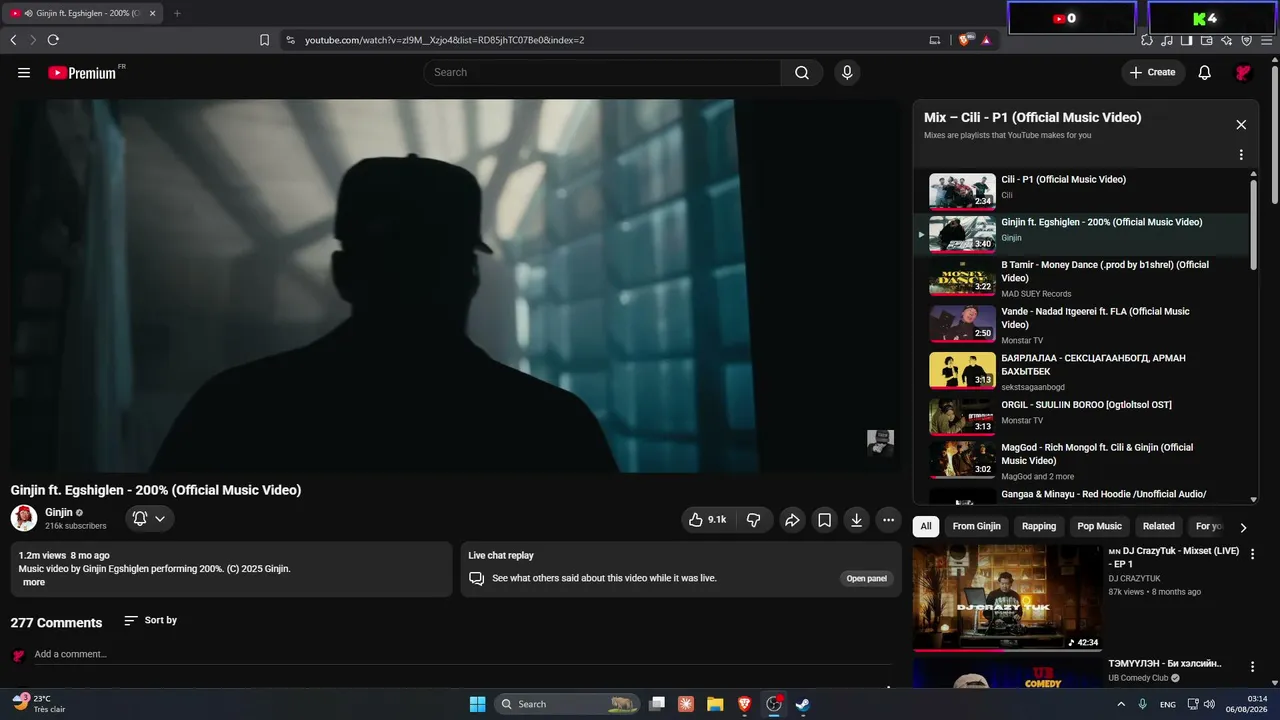This screenshot has width=1280, height=720.
Task: Click the search magnifier button
Action: [802, 73]
